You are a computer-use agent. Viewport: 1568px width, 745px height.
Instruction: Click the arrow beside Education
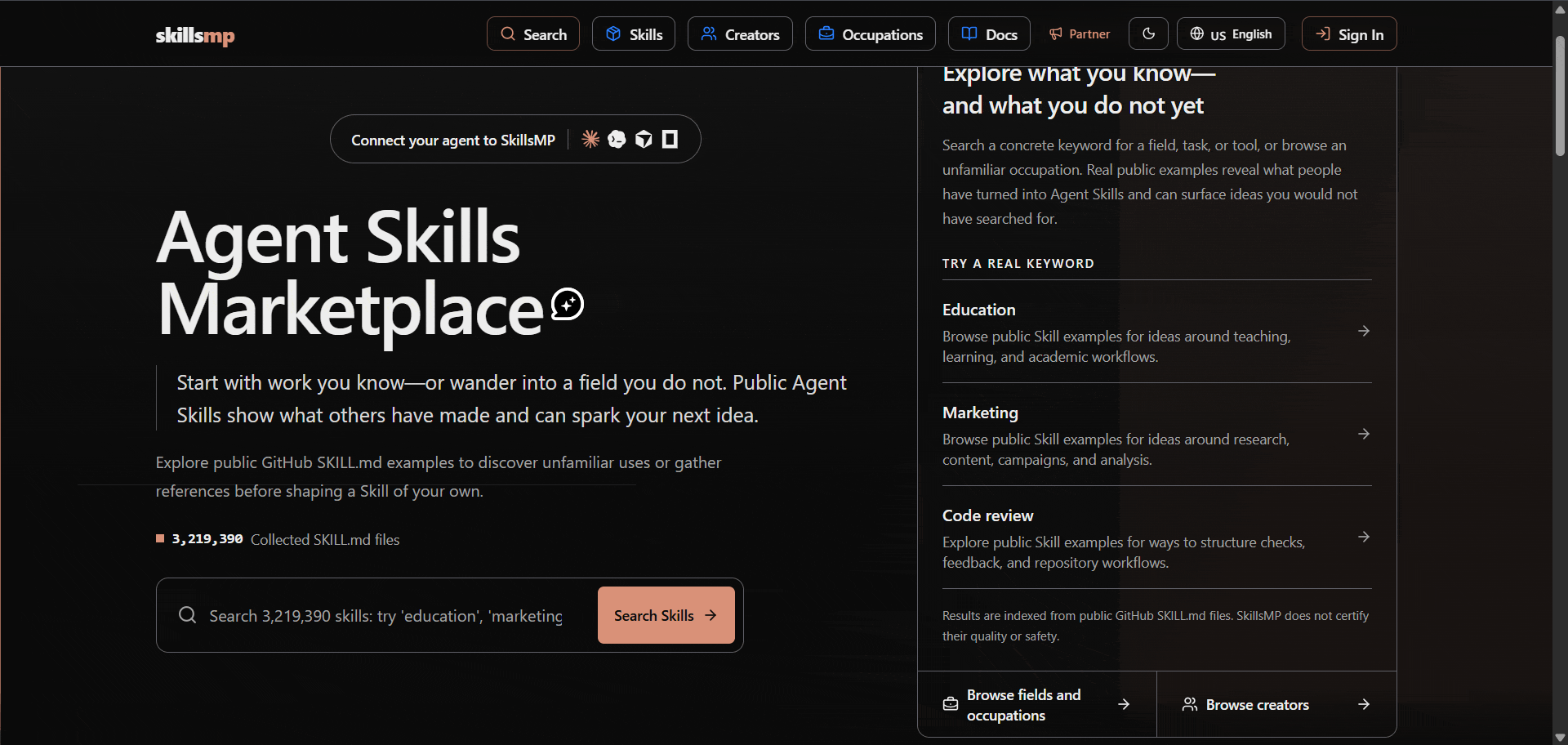(x=1364, y=331)
